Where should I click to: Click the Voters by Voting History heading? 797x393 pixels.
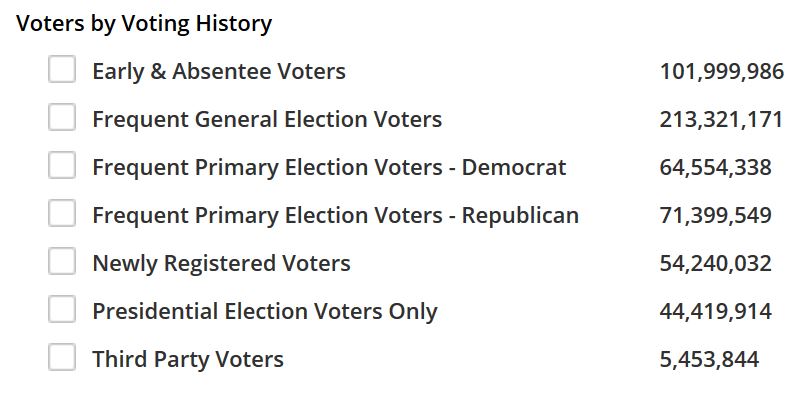click(x=144, y=24)
